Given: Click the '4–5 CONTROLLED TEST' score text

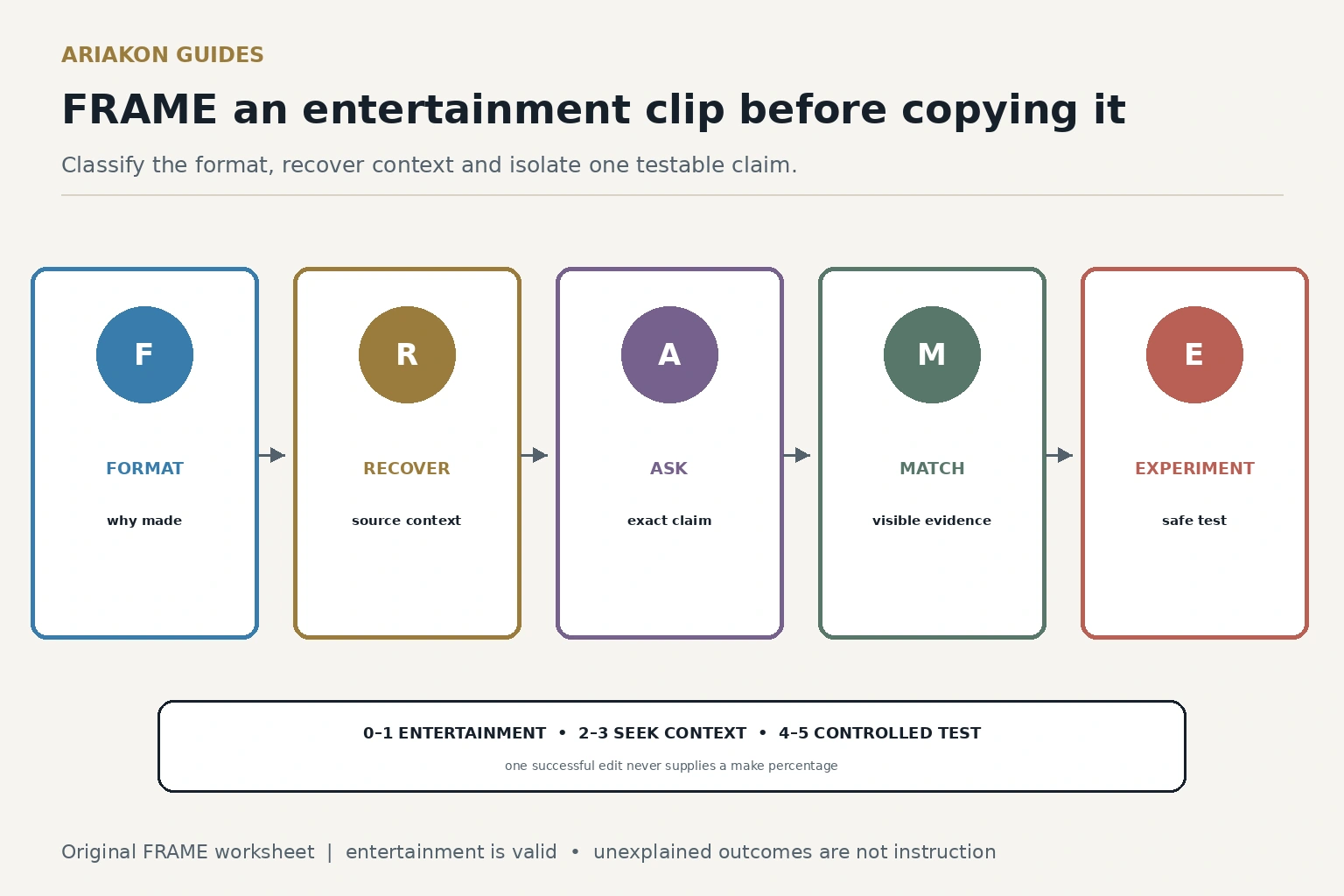Looking at the screenshot, I should tap(880, 733).
